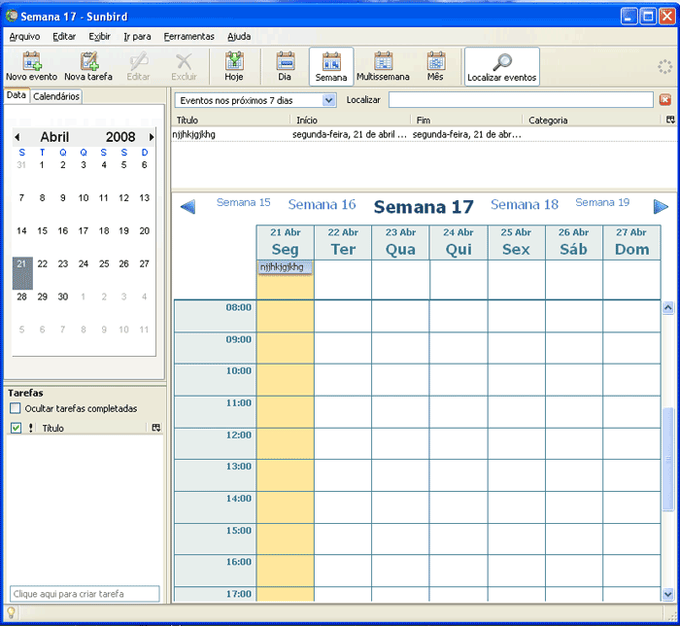Click the Localizar search field
This screenshot has height=626, width=680.
pyautogui.click(x=521, y=100)
